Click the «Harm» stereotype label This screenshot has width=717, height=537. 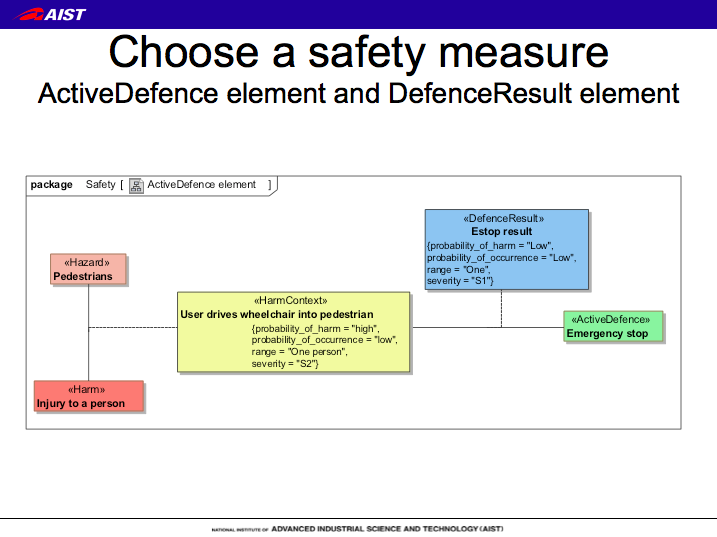pos(87,389)
